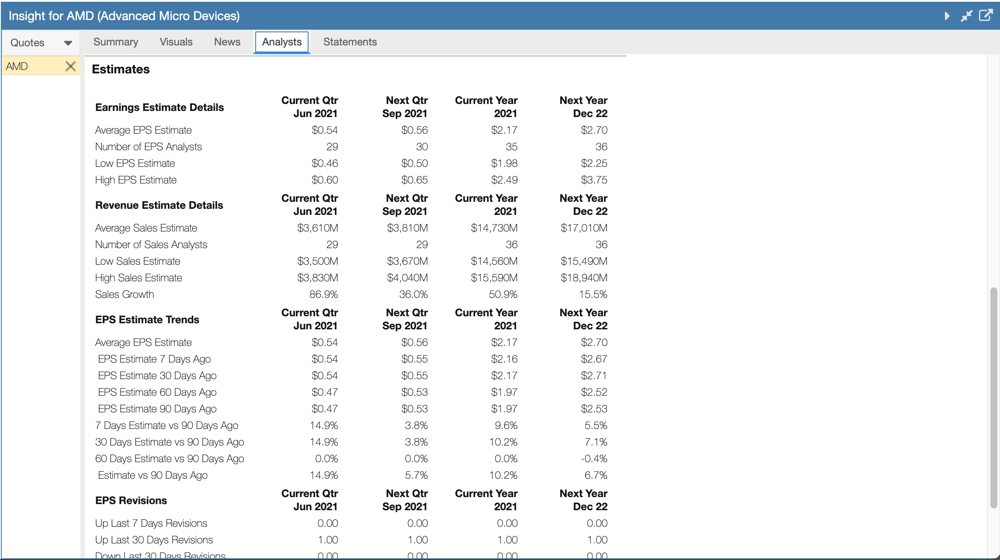Click EPS Estimate Trends heading

[x=147, y=320]
